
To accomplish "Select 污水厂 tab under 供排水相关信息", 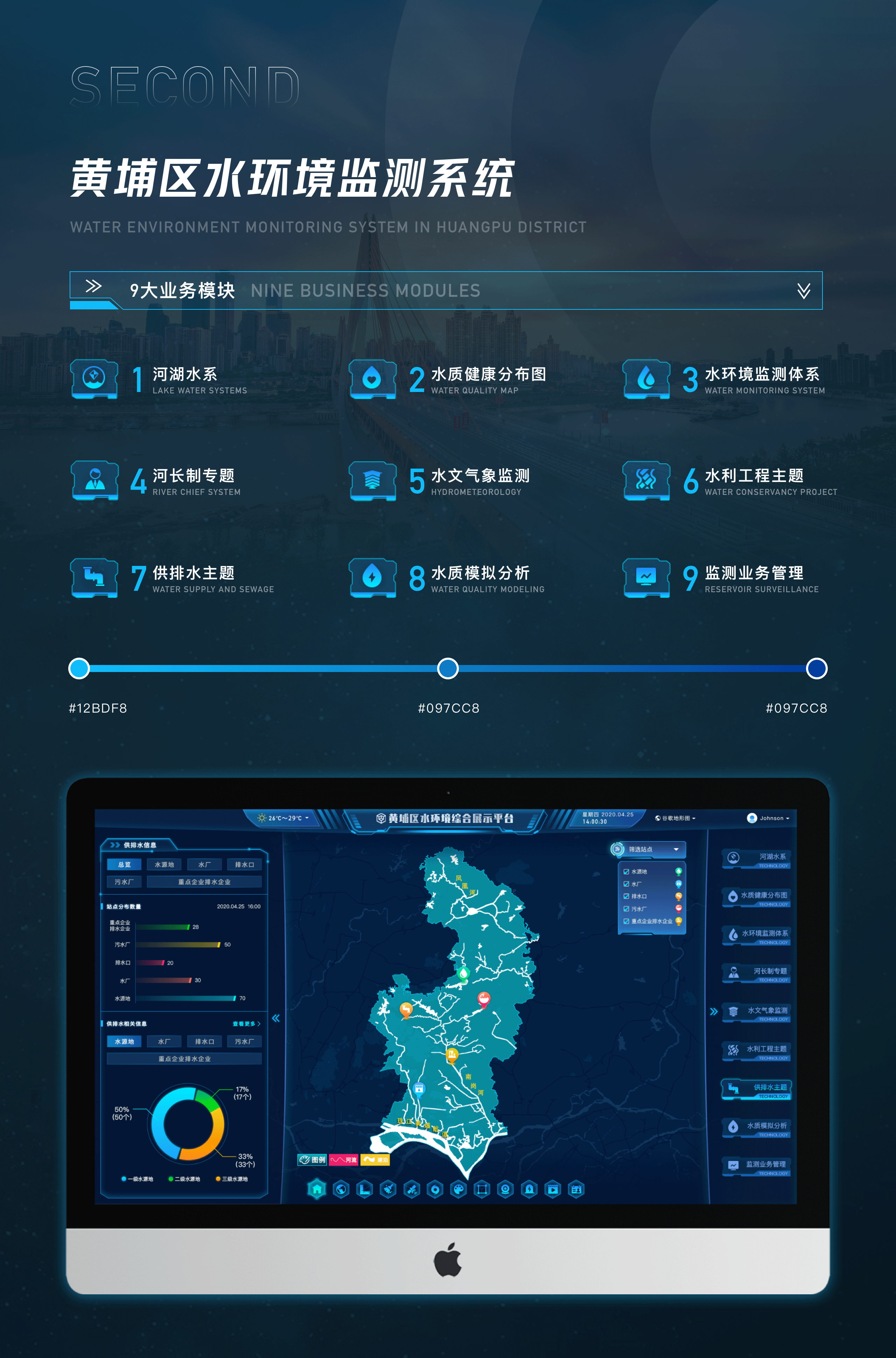I will coord(245,1042).
